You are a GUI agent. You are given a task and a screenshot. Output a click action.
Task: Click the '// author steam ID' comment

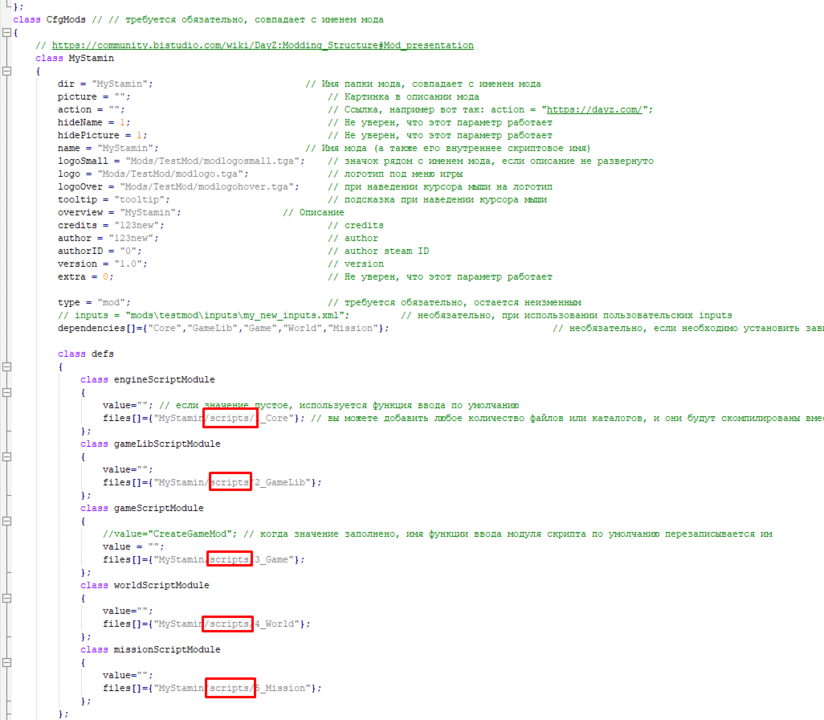click(x=378, y=251)
